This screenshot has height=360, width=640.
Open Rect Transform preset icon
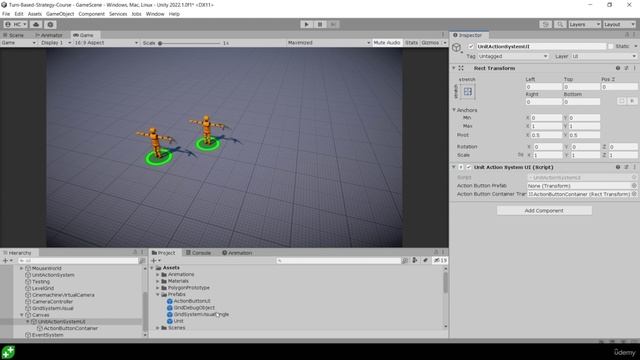point(627,68)
